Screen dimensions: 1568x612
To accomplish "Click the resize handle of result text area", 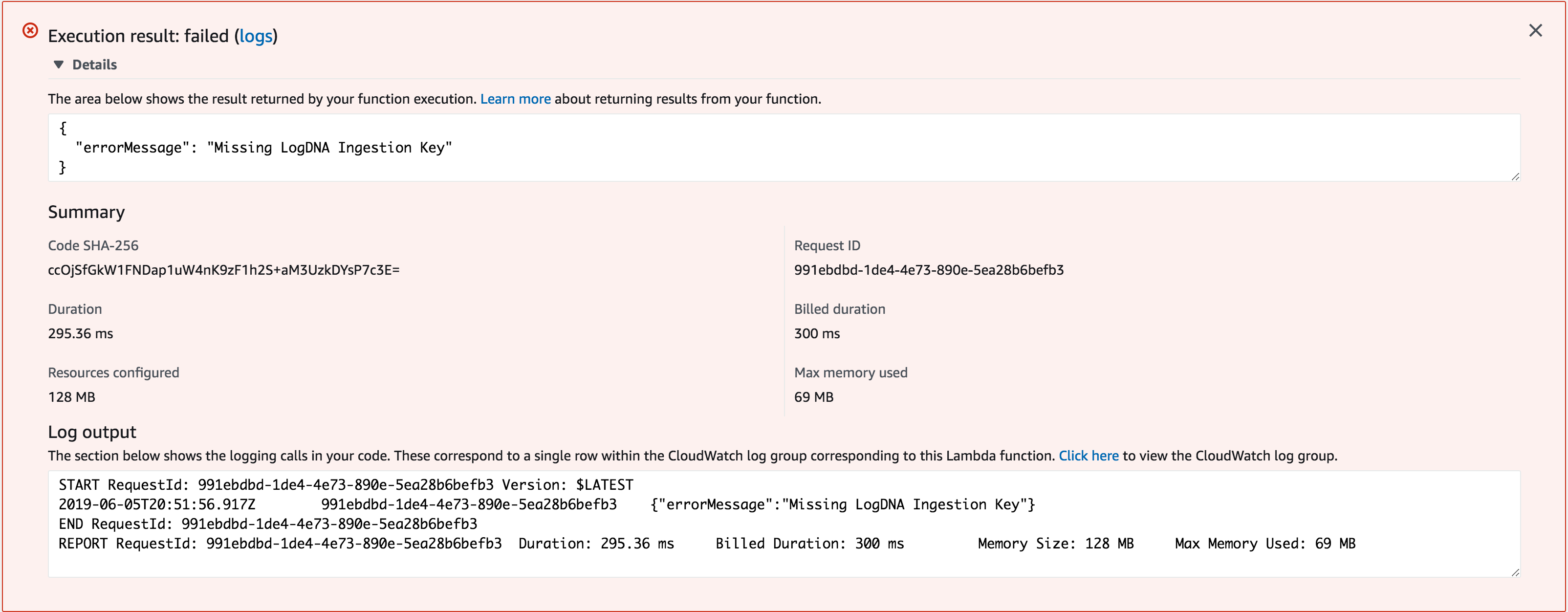I will (x=1515, y=176).
